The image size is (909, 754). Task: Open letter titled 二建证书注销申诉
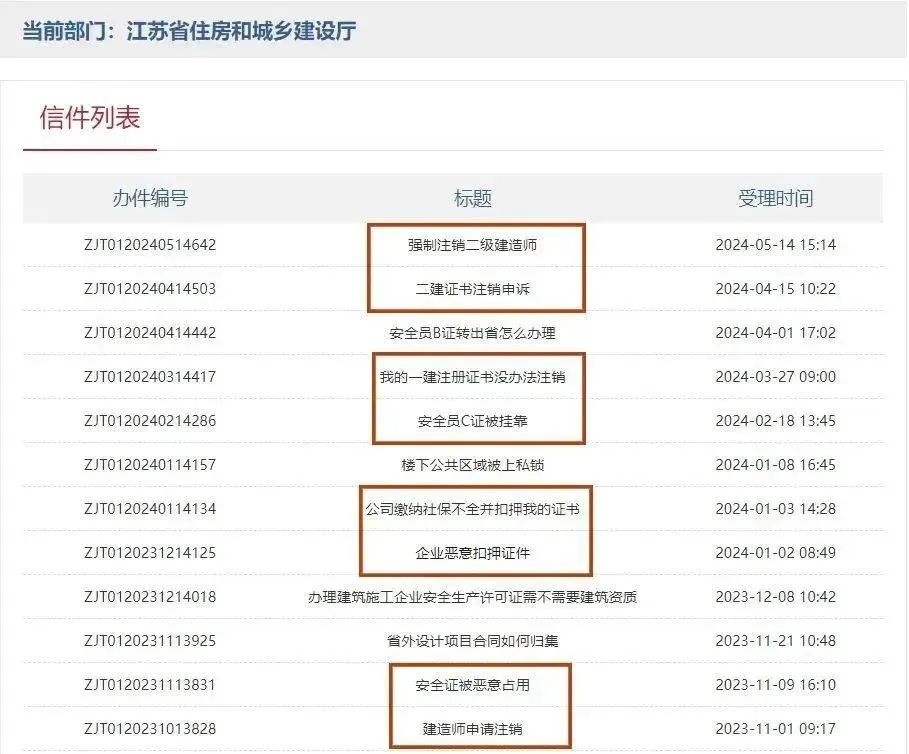472,289
